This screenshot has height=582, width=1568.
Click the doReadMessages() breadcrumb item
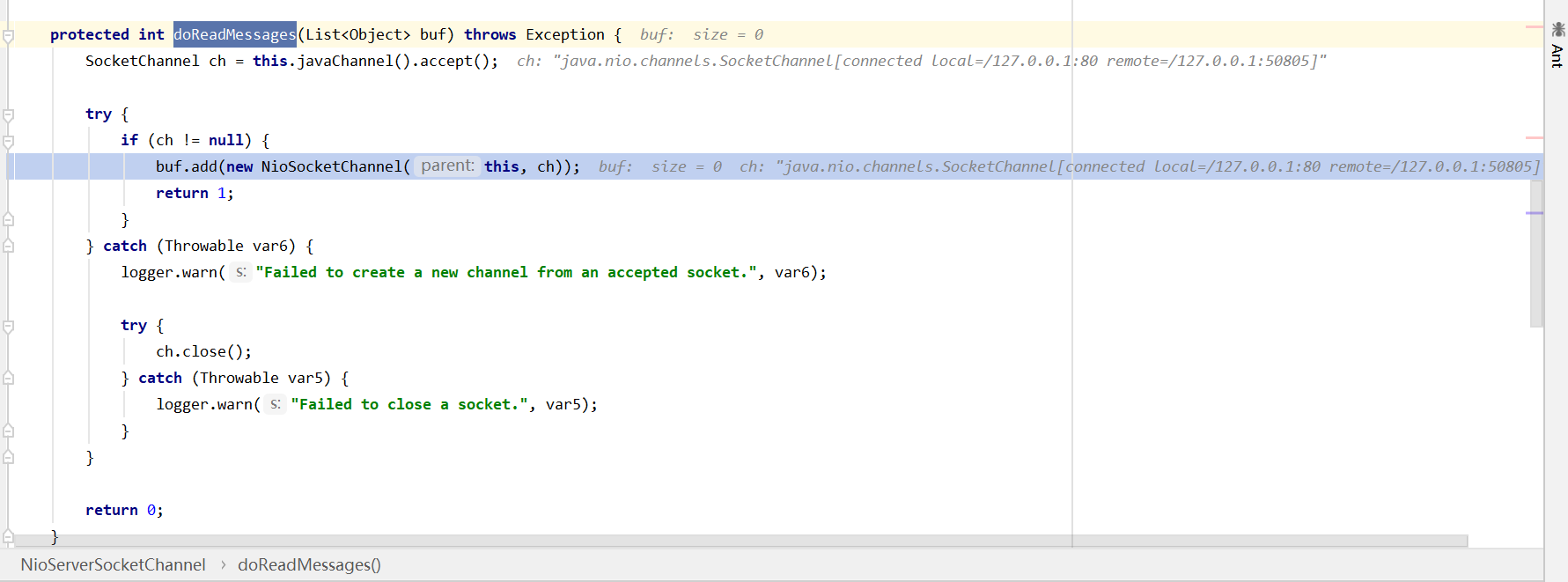(309, 564)
